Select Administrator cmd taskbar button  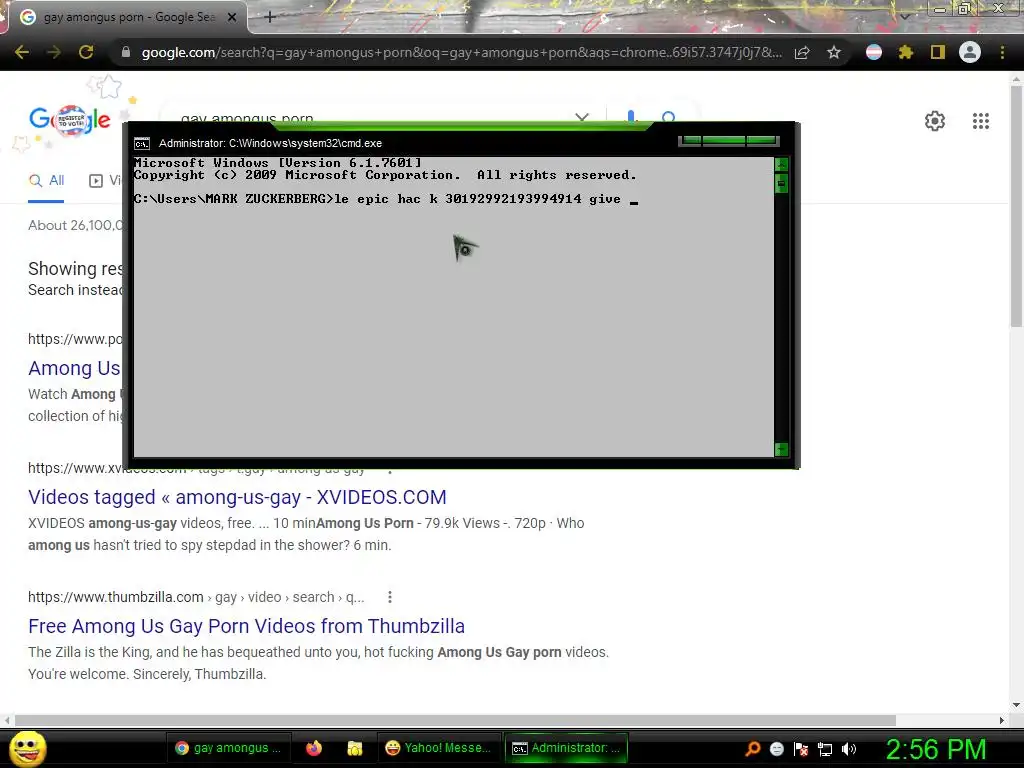[x=566, y=748]
